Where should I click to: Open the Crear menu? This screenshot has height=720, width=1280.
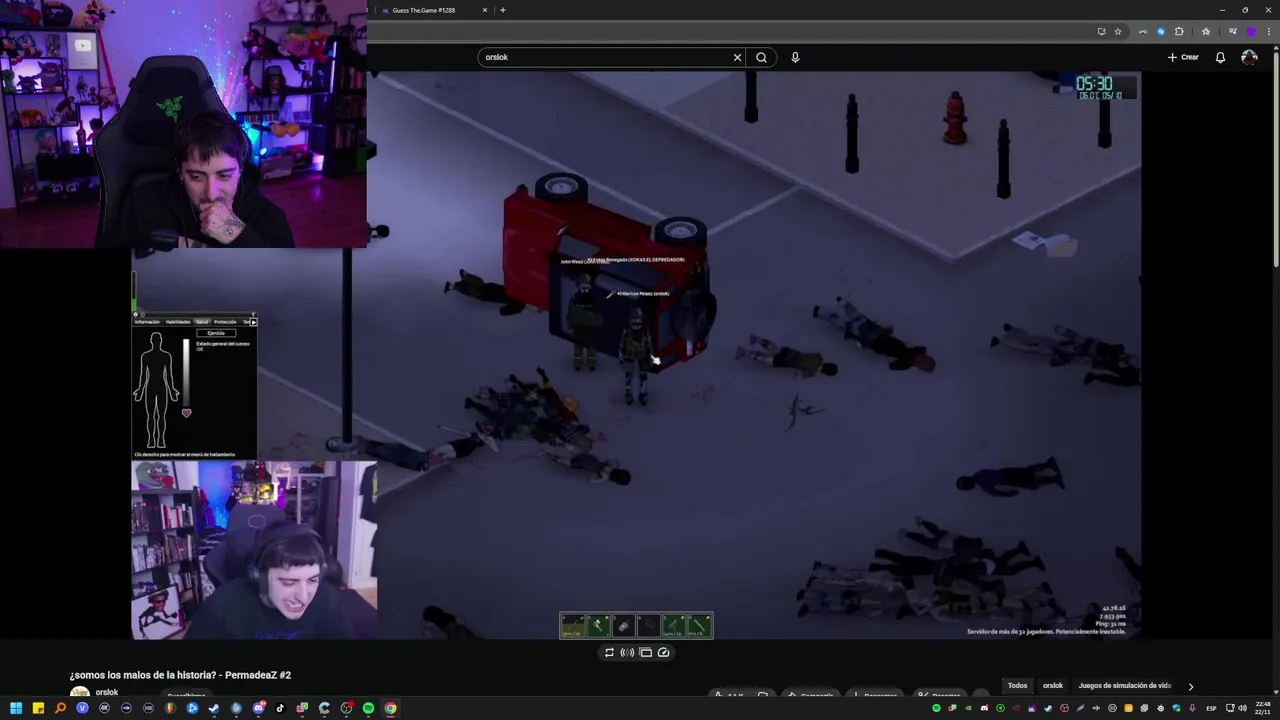click(1183, 57)
